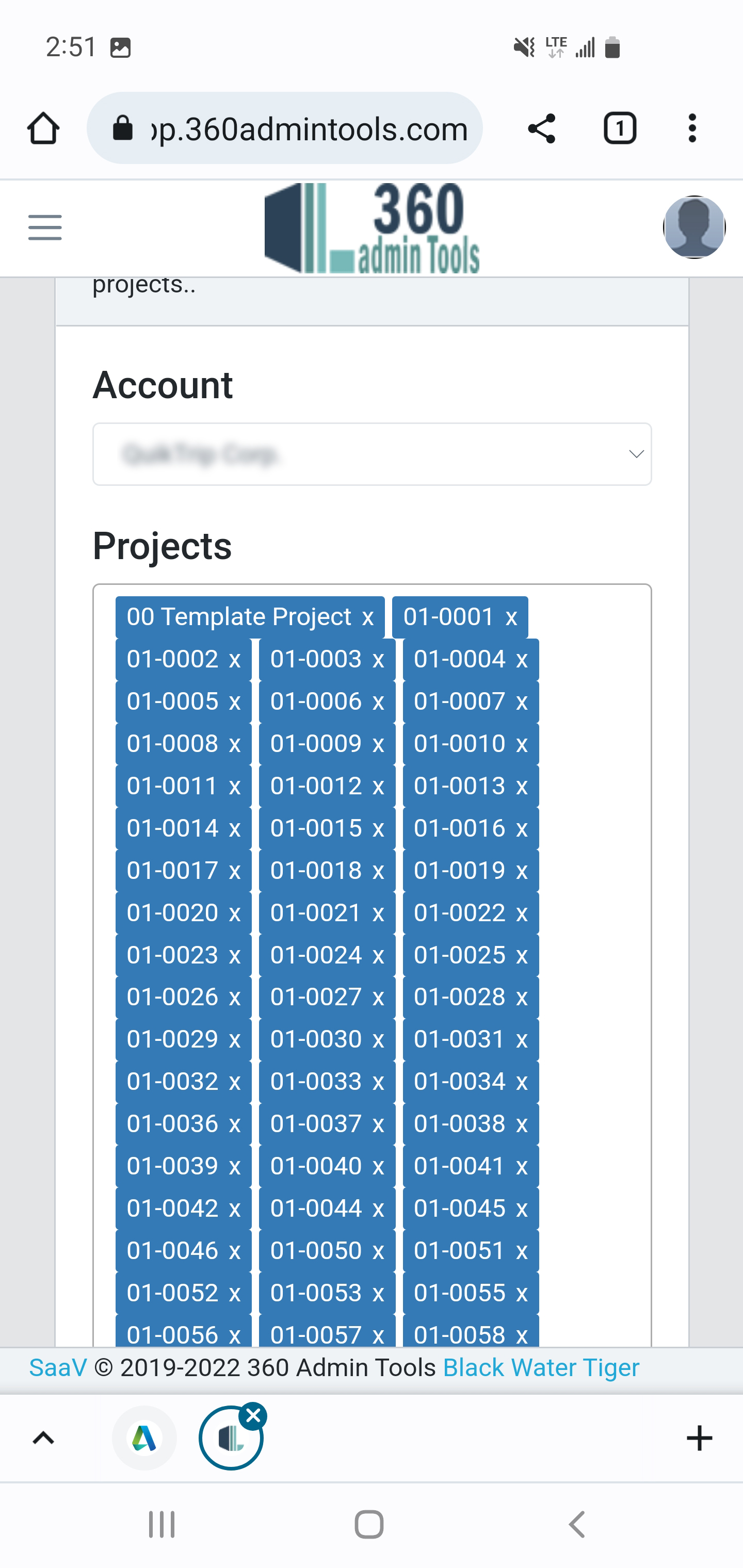Click the Black Water Tiger link

541,1366
